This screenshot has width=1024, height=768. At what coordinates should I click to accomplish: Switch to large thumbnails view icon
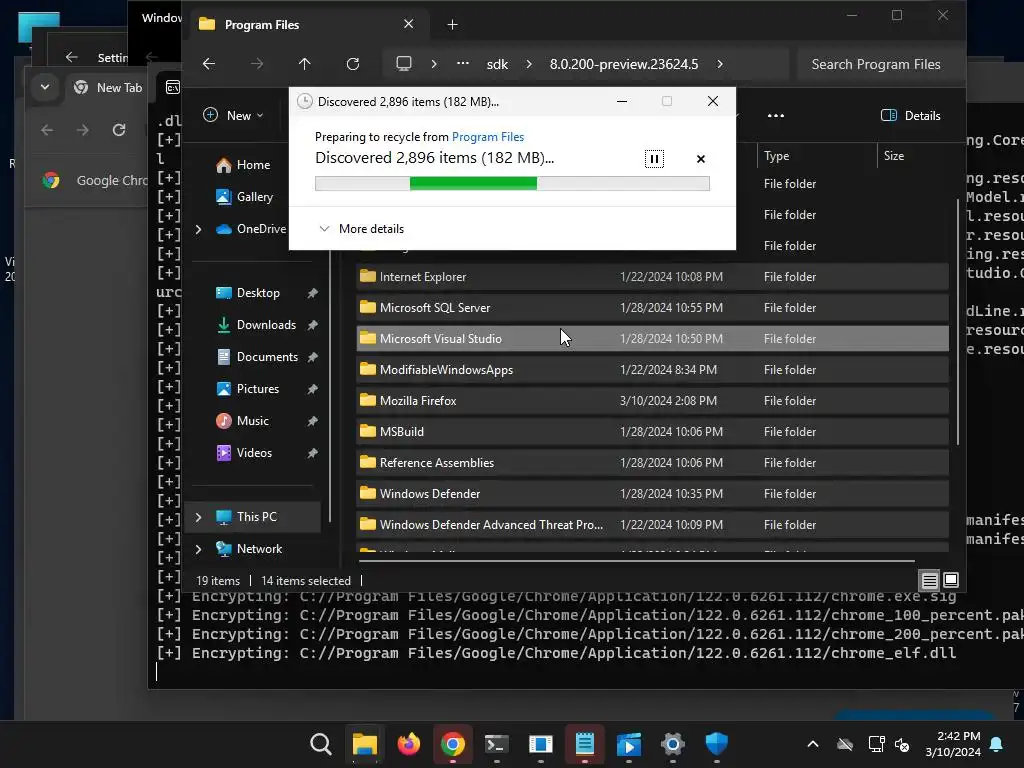pyautogui.click(x=951, y=580)
